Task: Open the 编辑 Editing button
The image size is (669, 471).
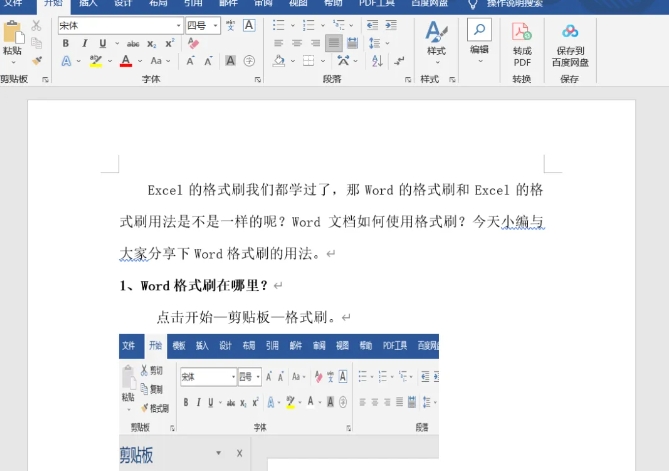Action: (479, 38)
